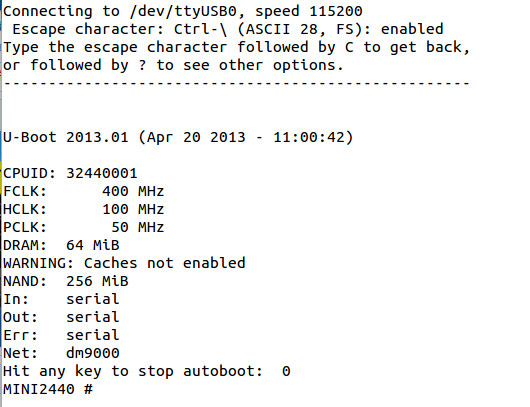Select the FCLK 400 MHz line

click(83, 191)
